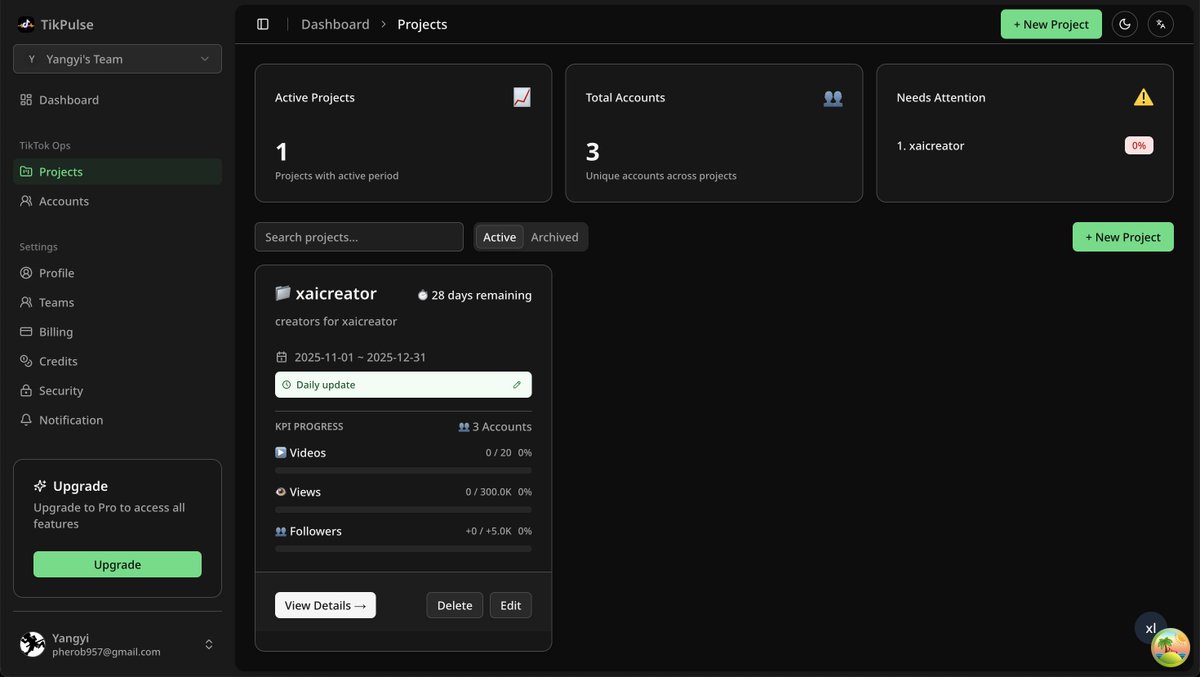The height and width of the screenshot is (677, 1200).
Task: Toggle the sidebar panel icon
Action: [x=263, y=24]
